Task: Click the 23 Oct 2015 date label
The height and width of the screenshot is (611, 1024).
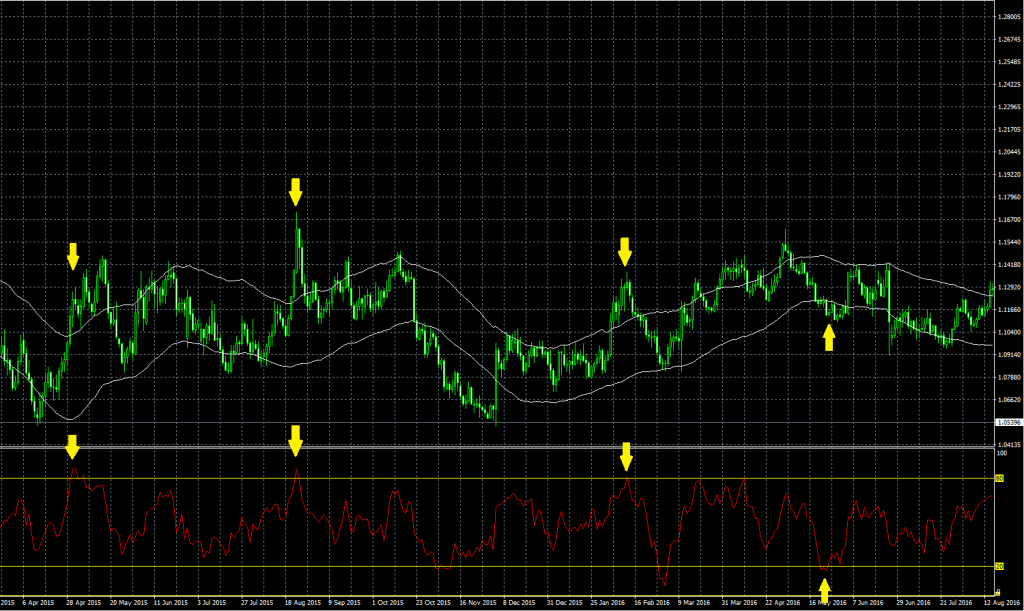Action: click(x=433, y=603)
